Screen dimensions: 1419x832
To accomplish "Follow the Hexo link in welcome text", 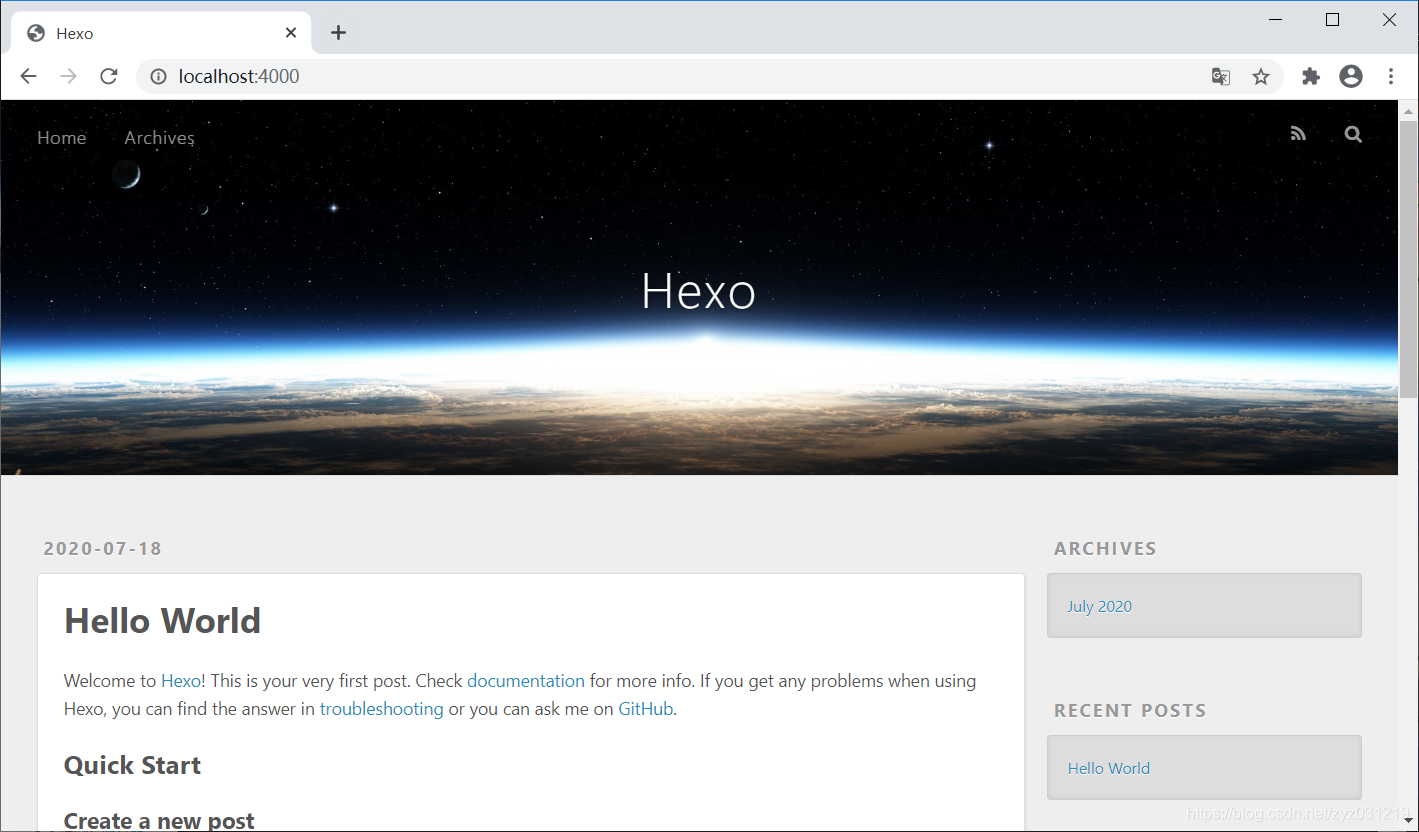I will [181, 681].
